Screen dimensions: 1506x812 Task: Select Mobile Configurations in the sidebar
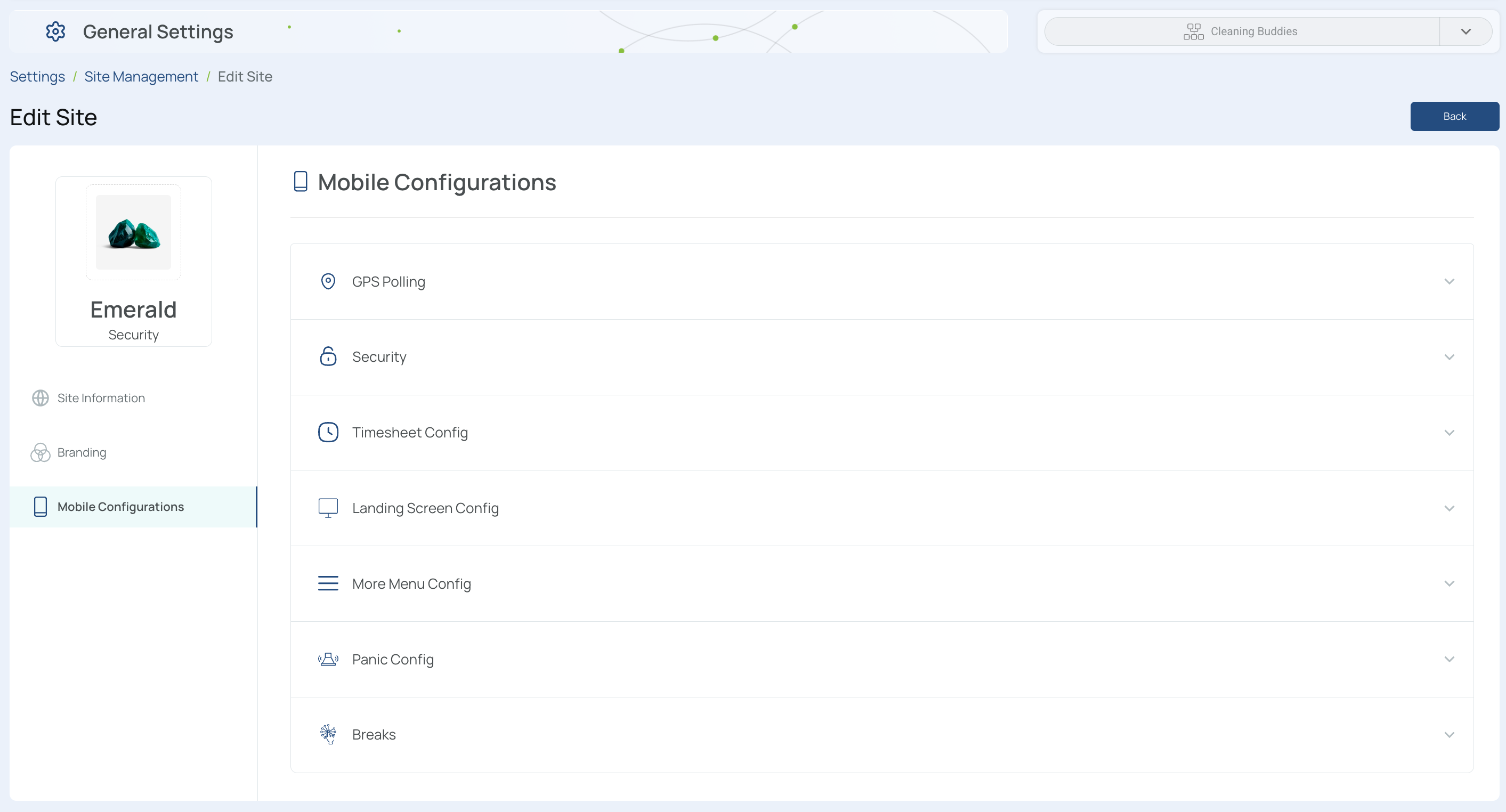pyautogui.click(x=133, y=507)
